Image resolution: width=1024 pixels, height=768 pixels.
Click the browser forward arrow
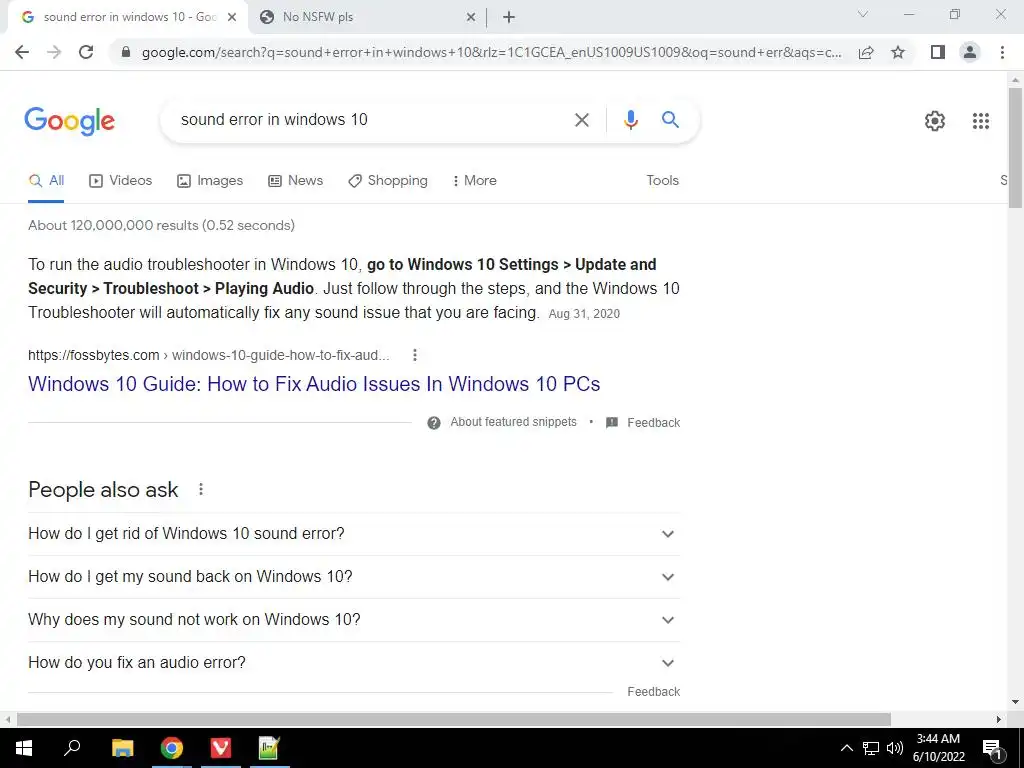(x=54, y=52)
